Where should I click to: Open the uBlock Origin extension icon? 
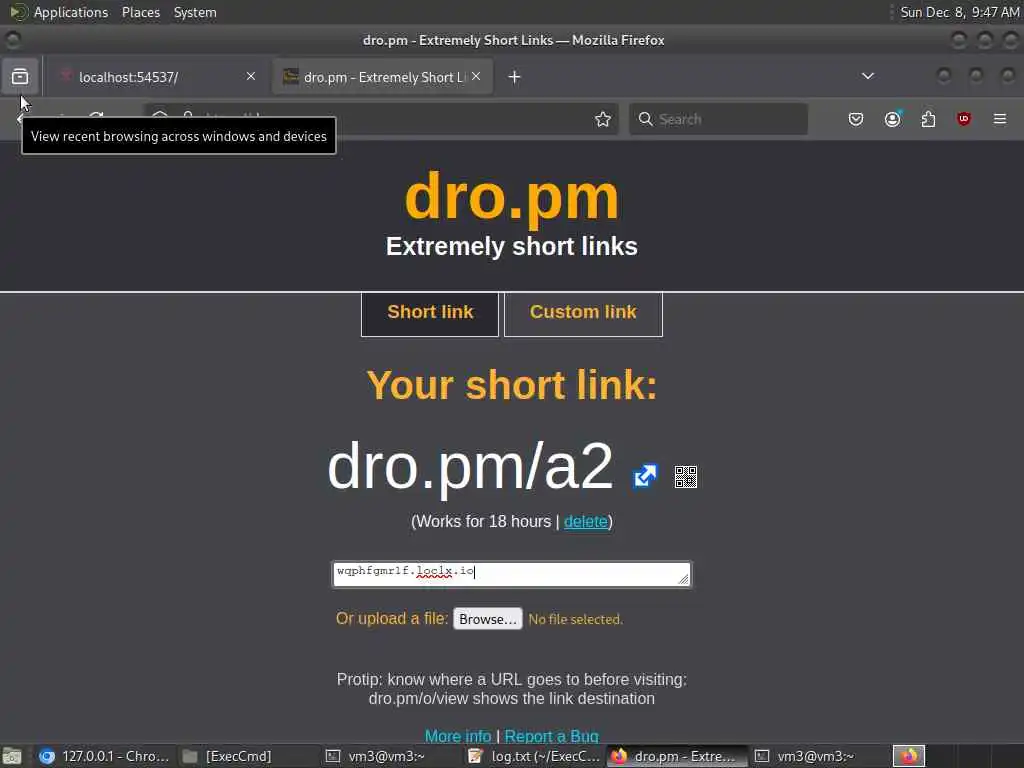pyautogui.click(x=964, y=119)
